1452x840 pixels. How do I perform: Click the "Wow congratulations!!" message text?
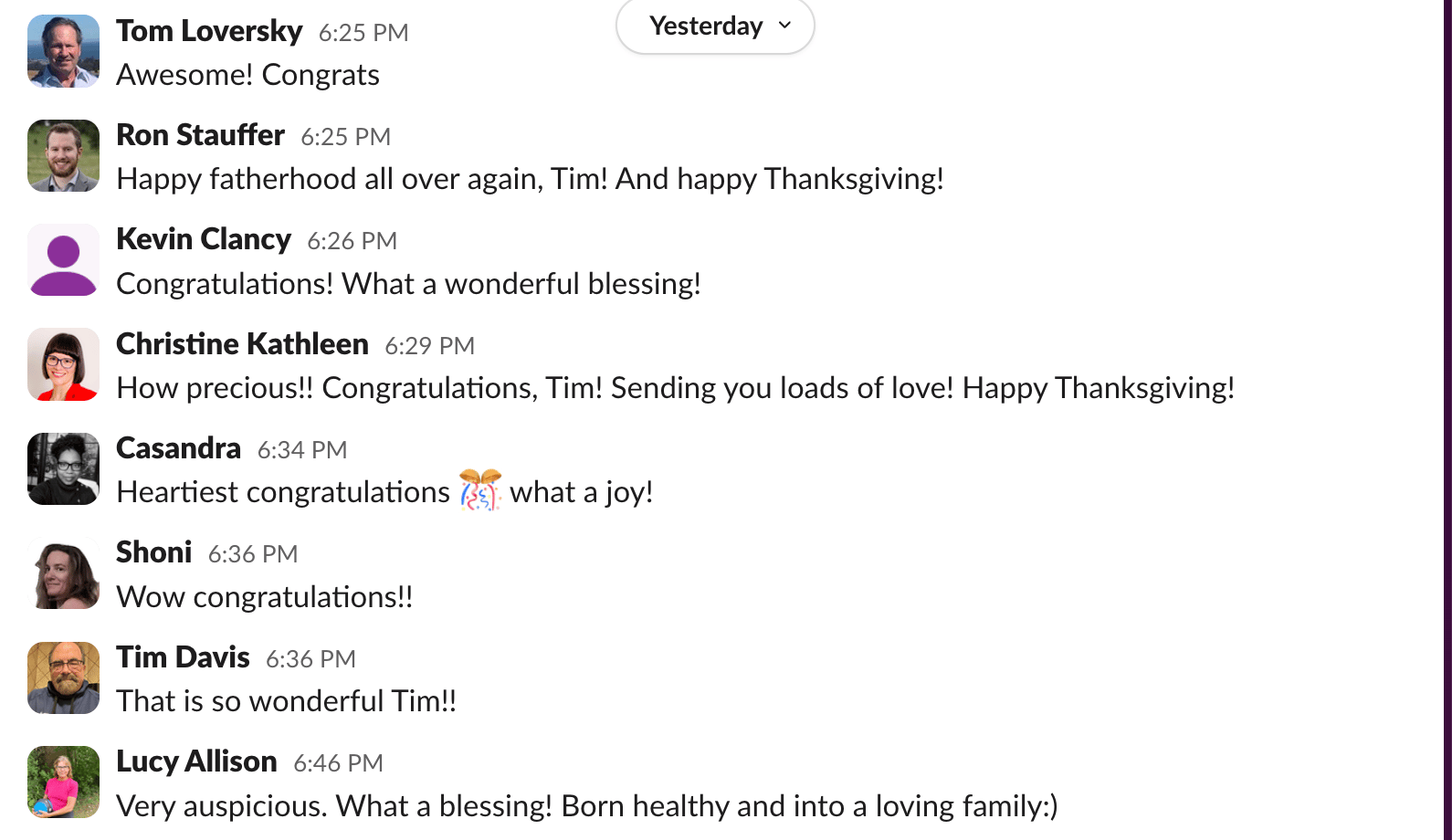pos(264,597)
